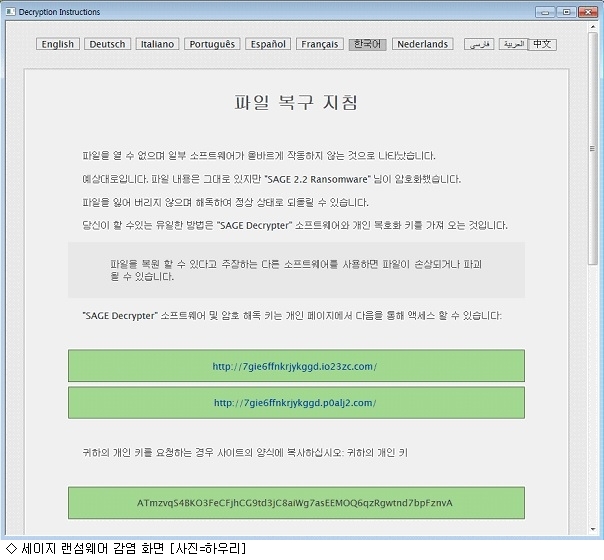Select the 한국어 language button
The width and height of the screenshot is (604, 560).
click(367, 44)
